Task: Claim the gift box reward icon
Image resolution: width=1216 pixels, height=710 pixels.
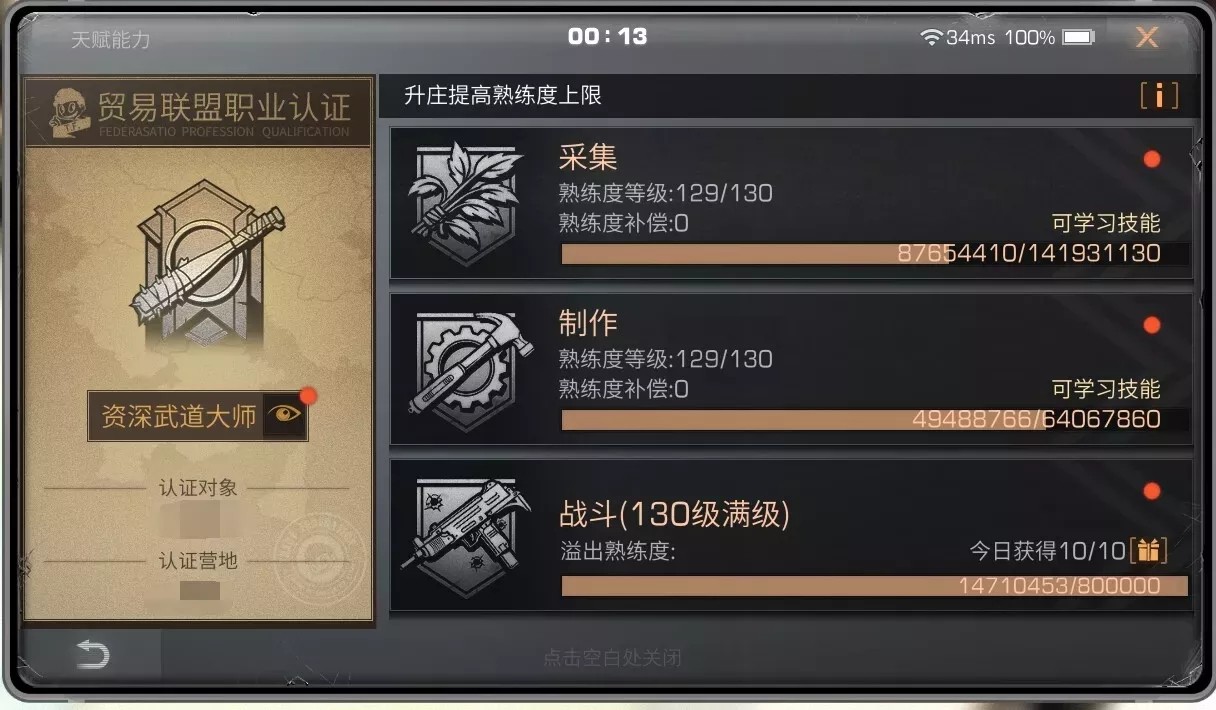Action: pyautogui.click(x=1148, y=550)
